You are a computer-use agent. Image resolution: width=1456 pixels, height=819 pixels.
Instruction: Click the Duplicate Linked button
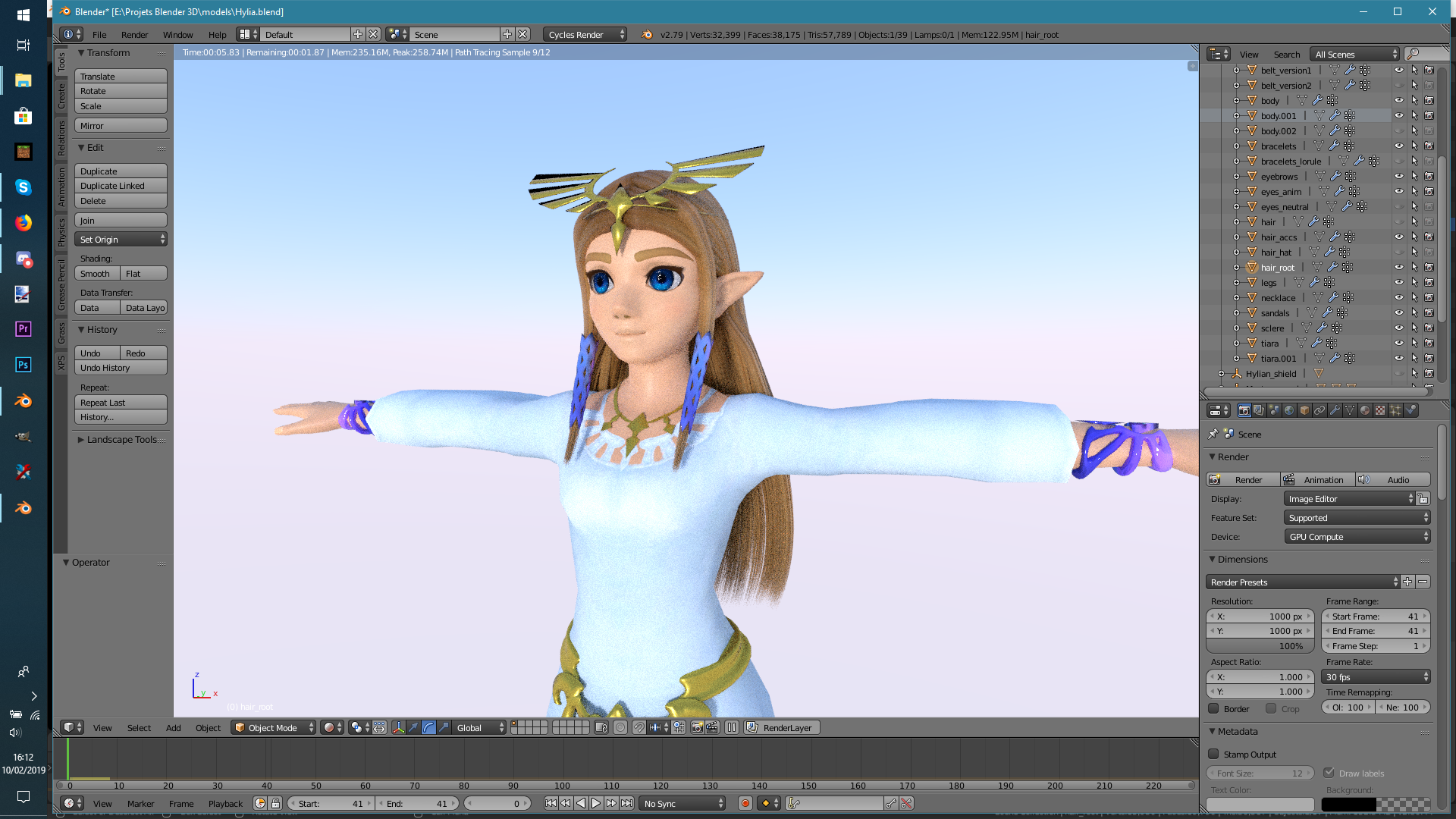(121, 186)
